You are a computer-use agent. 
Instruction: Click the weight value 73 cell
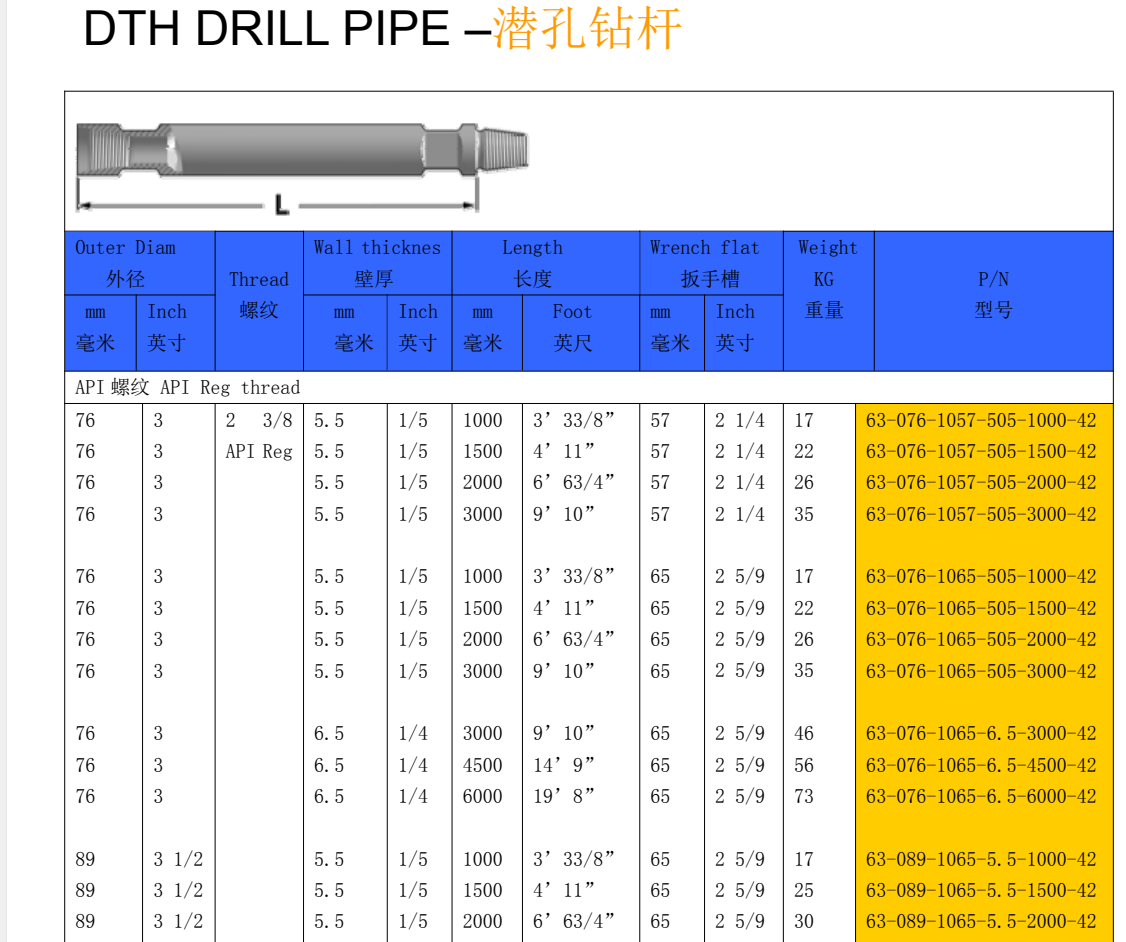click(x=804, y=797)
